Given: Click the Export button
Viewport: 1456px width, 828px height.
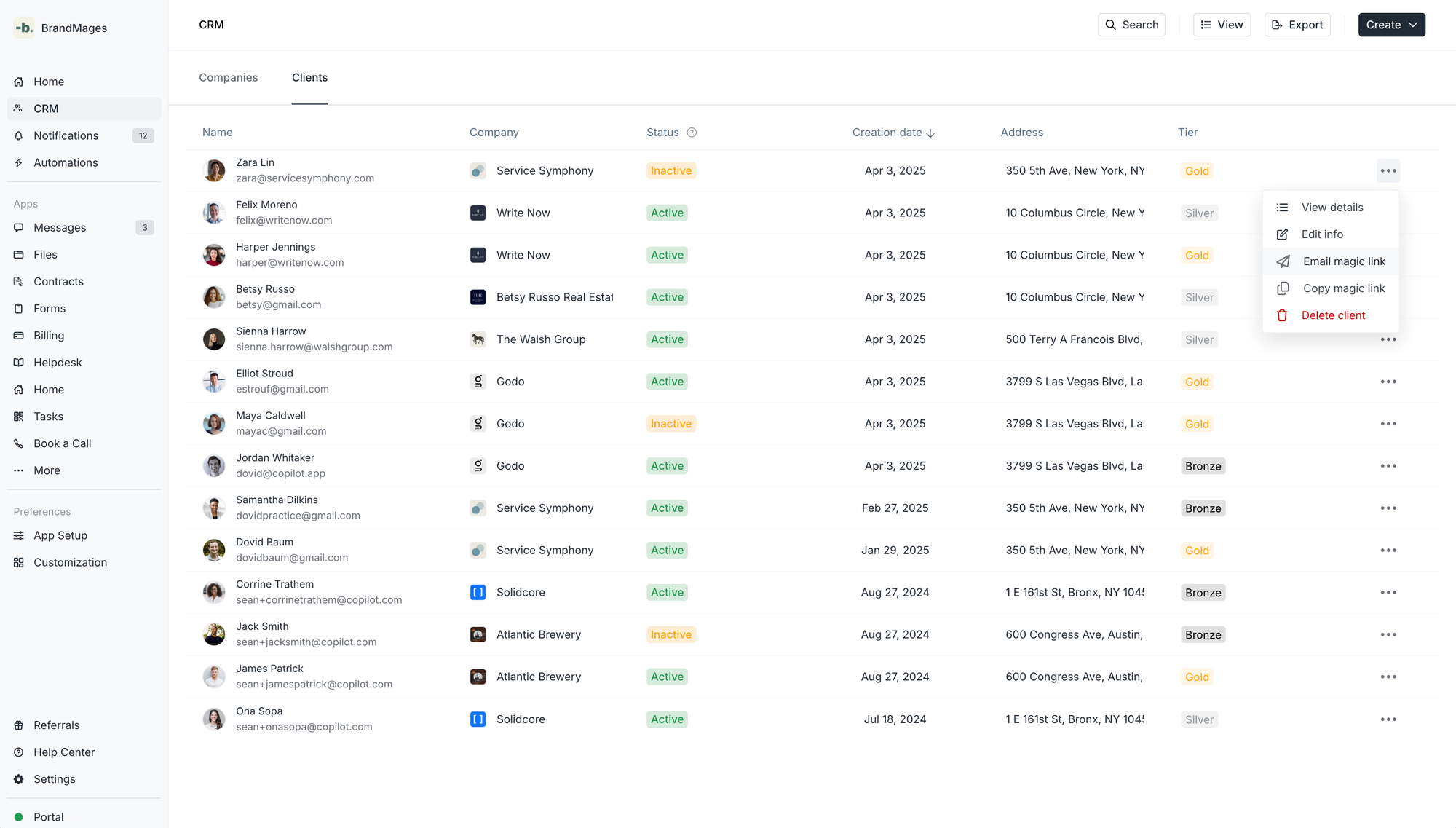Looking at the screenshot, I should coord(1297,25).
